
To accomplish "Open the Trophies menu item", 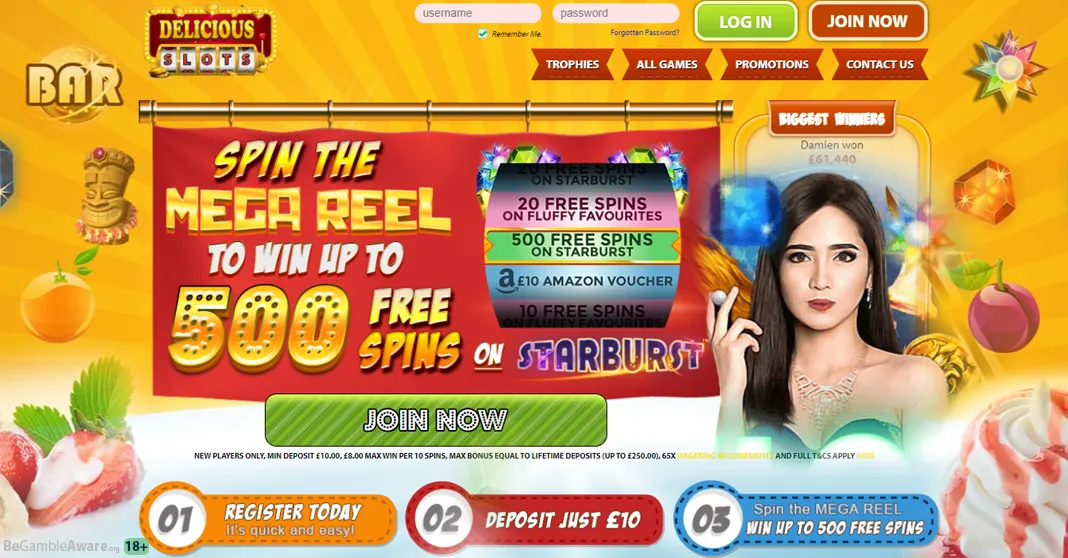I will point(572,65).
